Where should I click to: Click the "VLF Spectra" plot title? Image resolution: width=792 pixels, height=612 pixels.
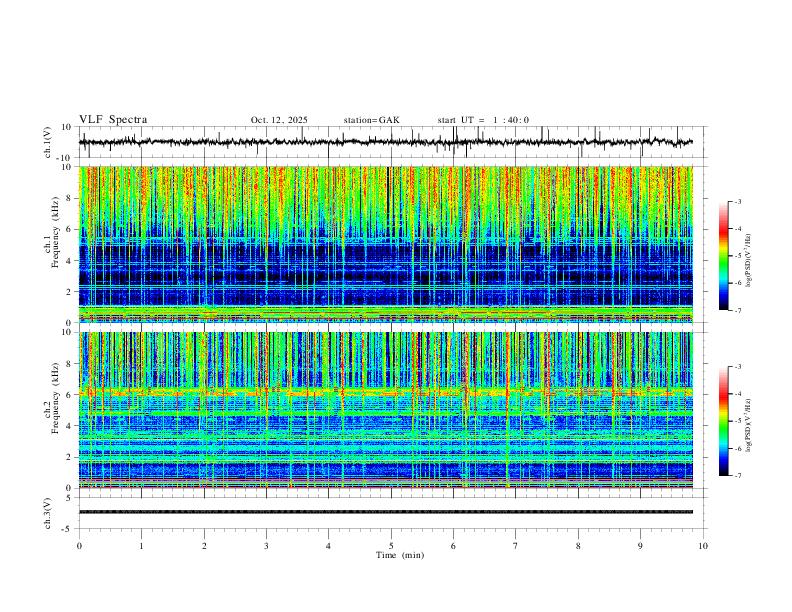113,120
